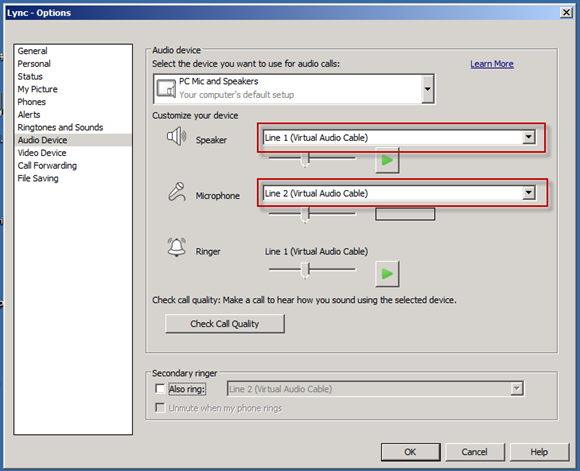Open the Microphone device dropdown
Screen dimensions: 580x471
pyautogui.click(x=529, y=193)
